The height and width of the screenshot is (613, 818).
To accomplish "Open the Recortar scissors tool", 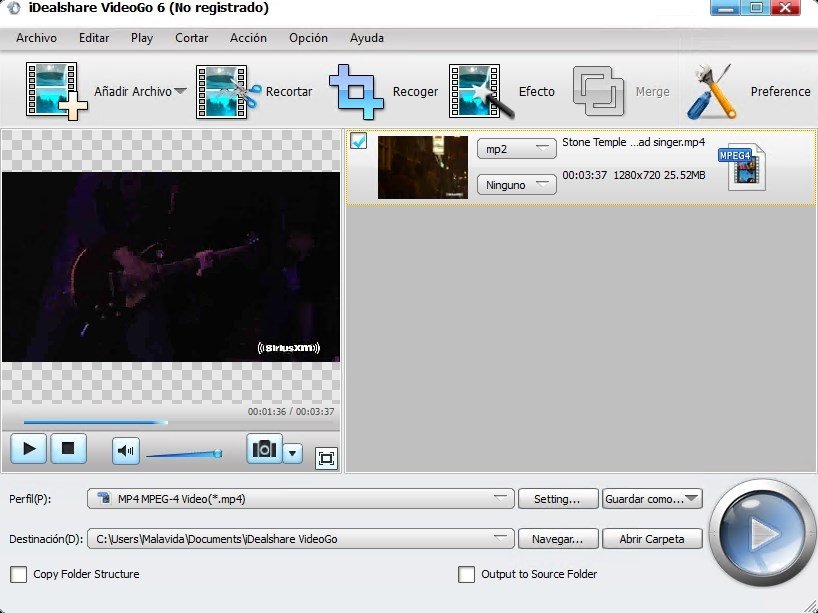I will (228, 92).
